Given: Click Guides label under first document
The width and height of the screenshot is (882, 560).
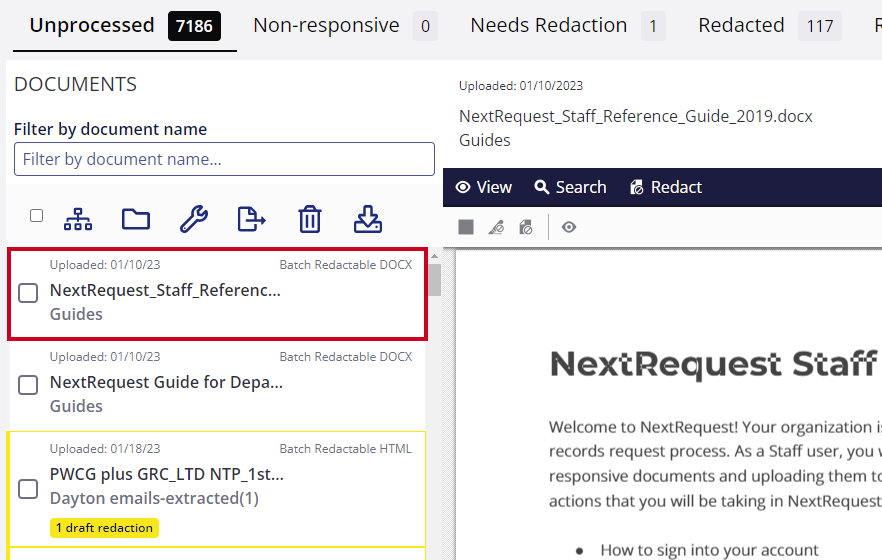Looking at the screenshot, I should [x=76, y=314].
